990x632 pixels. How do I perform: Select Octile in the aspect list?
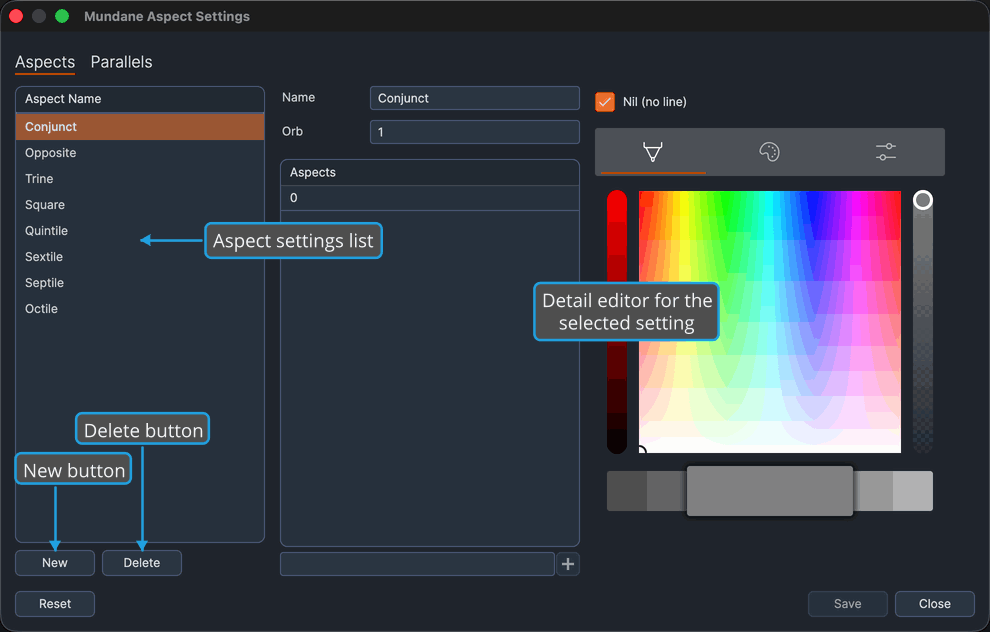(140, 309)
